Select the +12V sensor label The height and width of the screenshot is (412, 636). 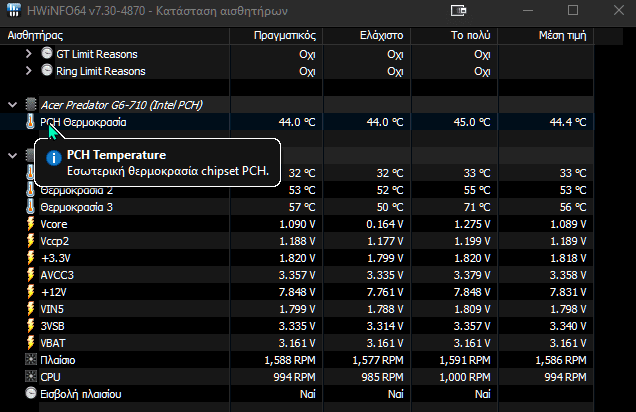coord(54,292)
